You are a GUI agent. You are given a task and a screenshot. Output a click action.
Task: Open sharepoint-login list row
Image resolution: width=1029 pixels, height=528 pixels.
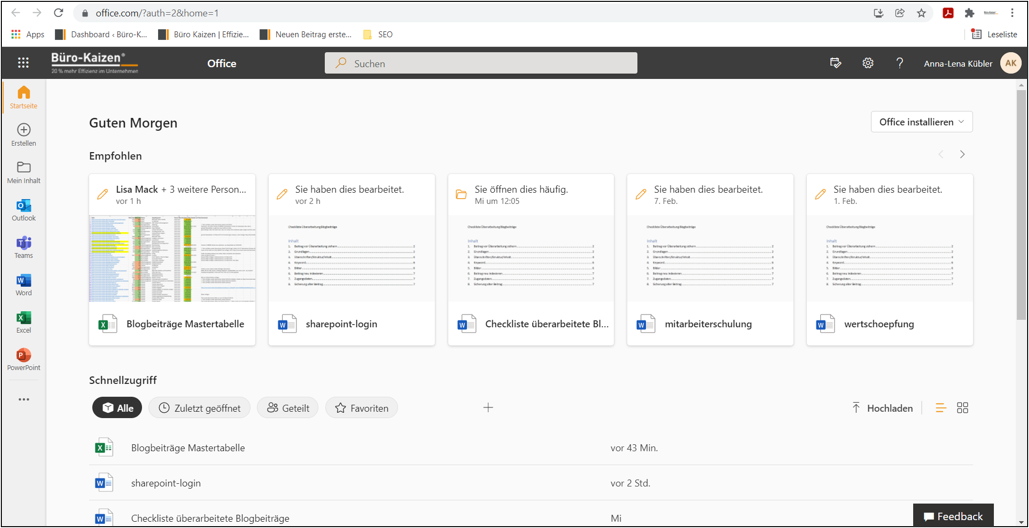click(x=531, y=483)
